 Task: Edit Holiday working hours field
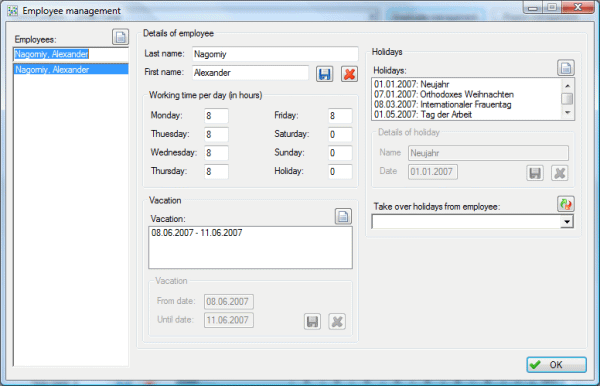pos(340,171)
